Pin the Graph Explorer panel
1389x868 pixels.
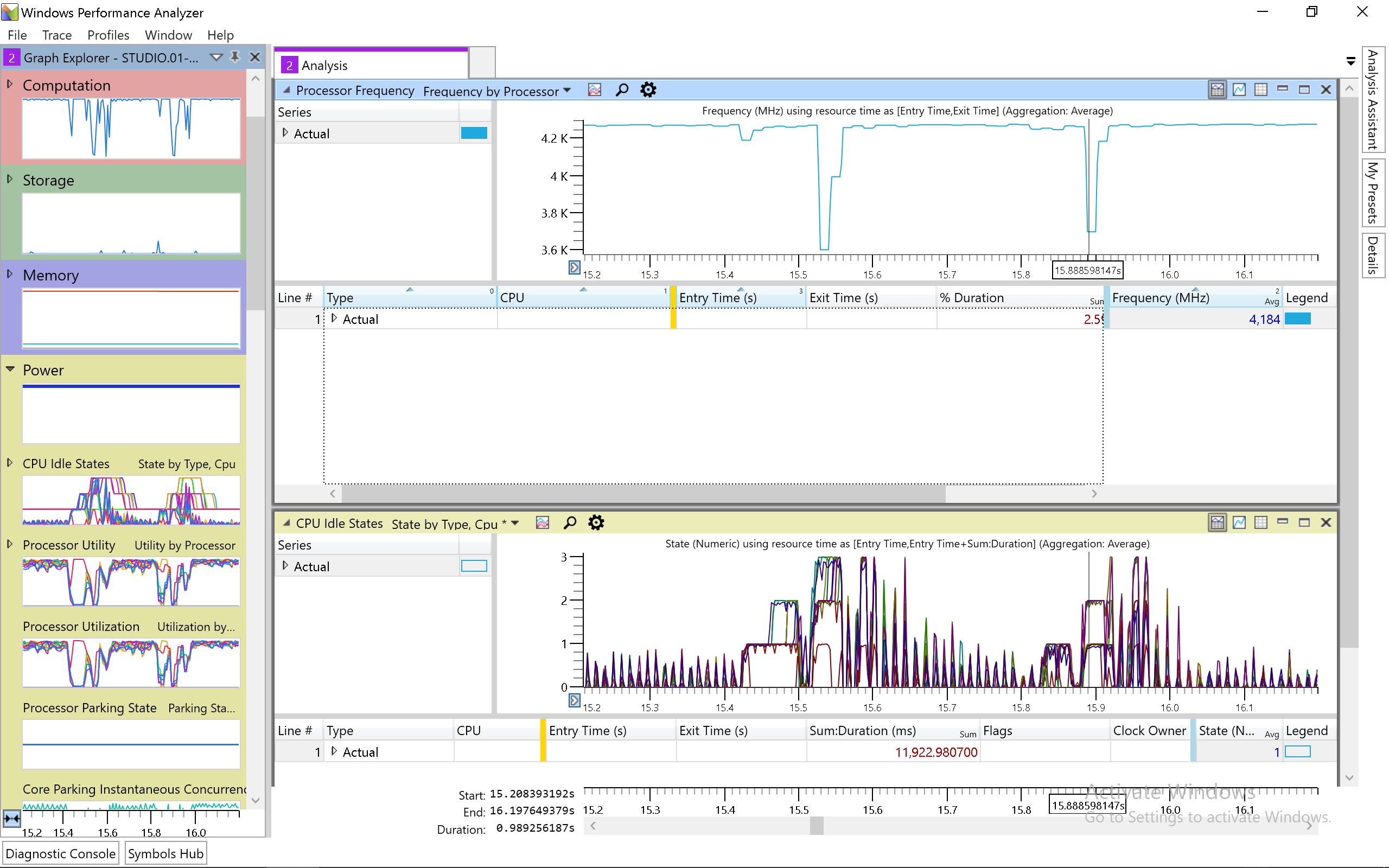point(235,57)
